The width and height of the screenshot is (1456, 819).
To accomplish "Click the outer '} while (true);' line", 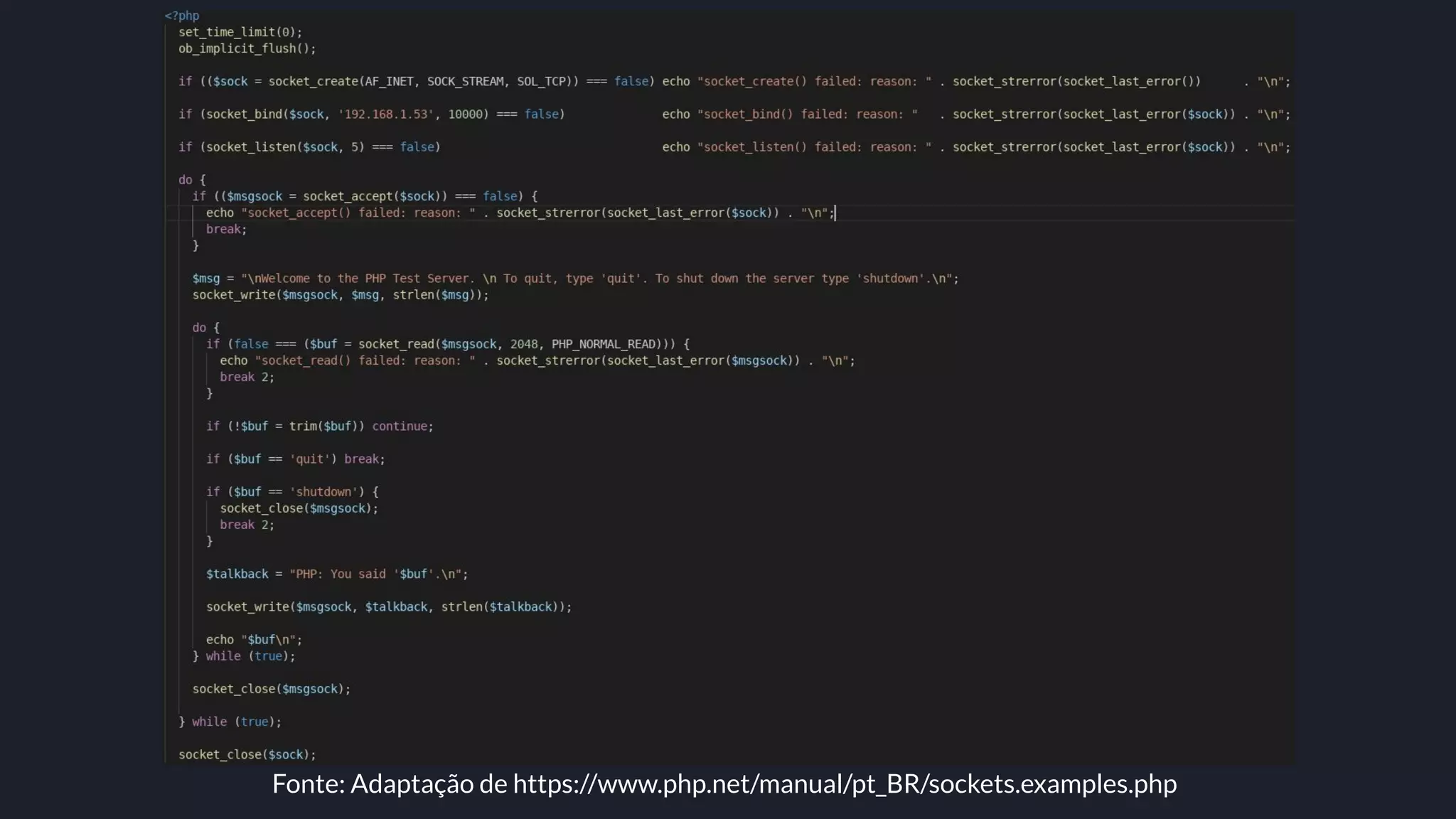I will point(230,722).
